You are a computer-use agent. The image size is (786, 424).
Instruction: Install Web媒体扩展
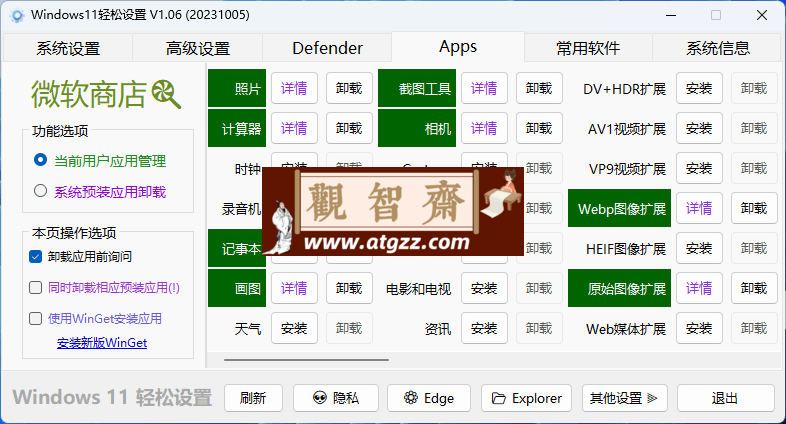click(x=699, y=328)
